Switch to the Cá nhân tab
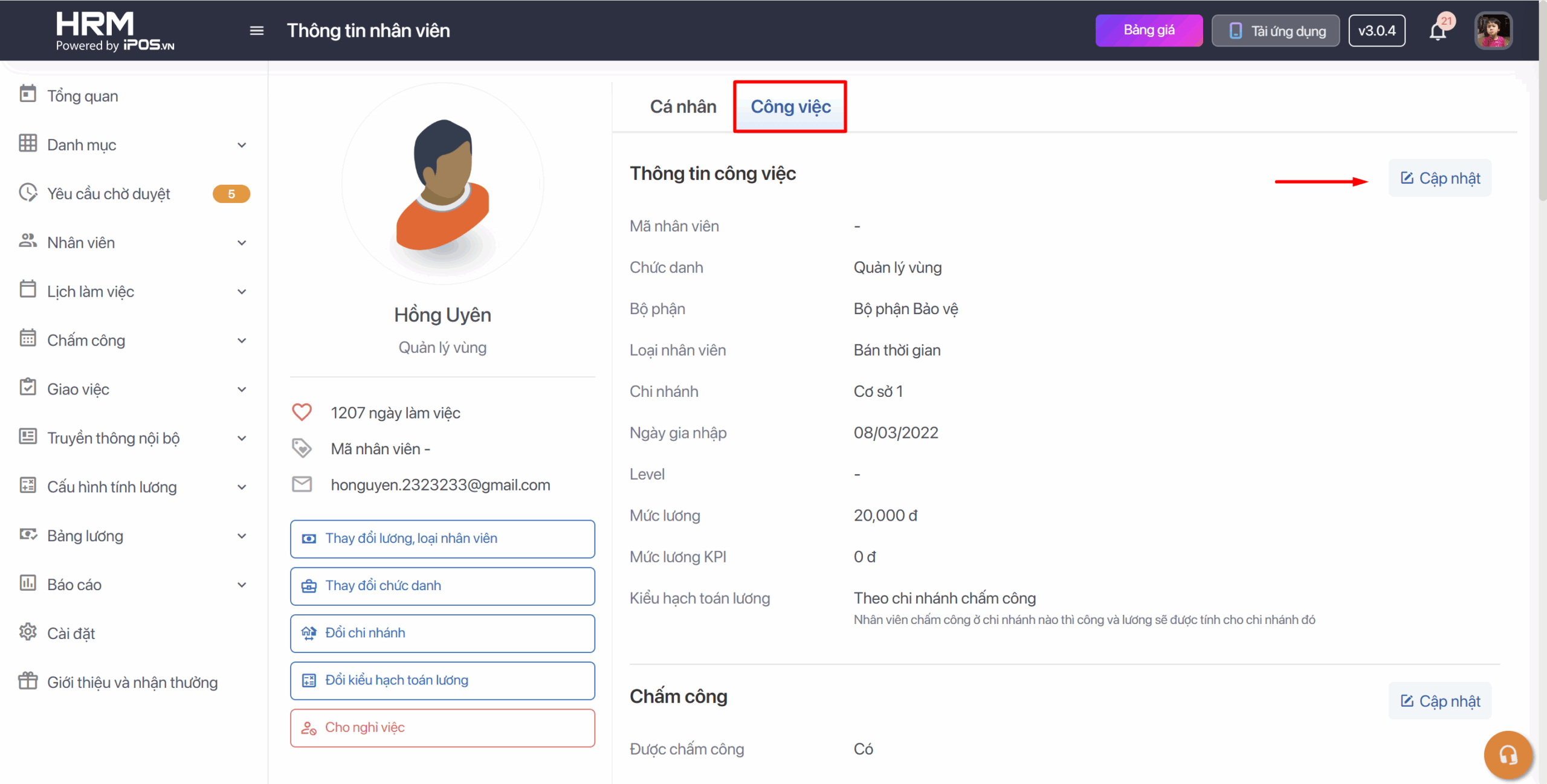The height and width of the screenshot is (784, 1547). tap(683, 107)
